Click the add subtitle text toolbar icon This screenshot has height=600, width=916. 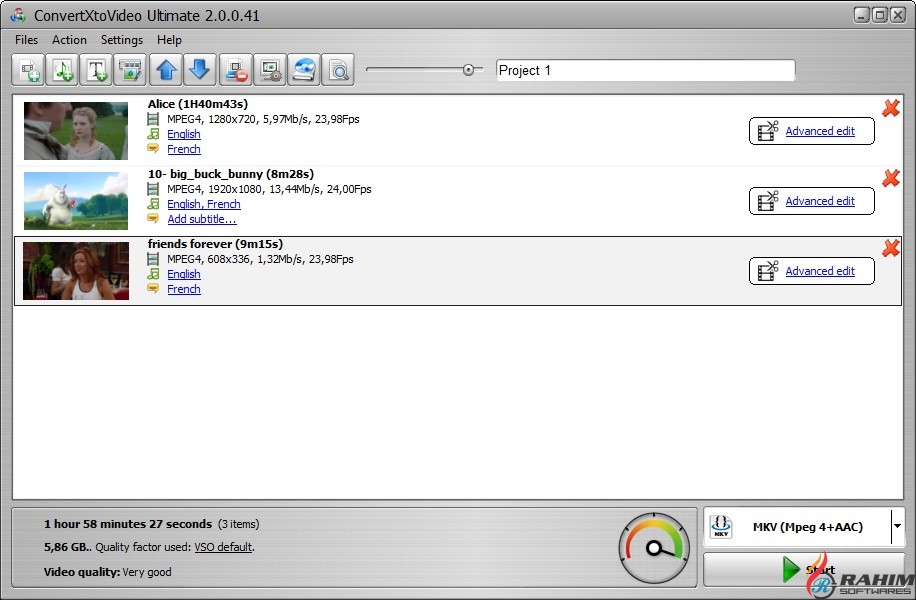click(x=96, y=70)
